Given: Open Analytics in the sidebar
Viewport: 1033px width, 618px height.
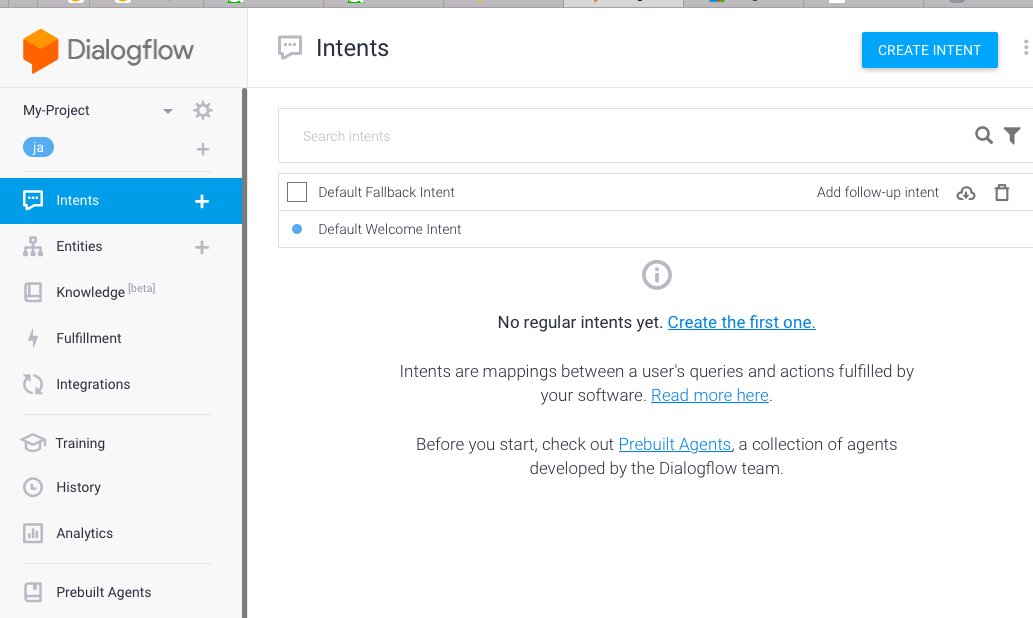Looking at the screenshot, I should 84,534.
